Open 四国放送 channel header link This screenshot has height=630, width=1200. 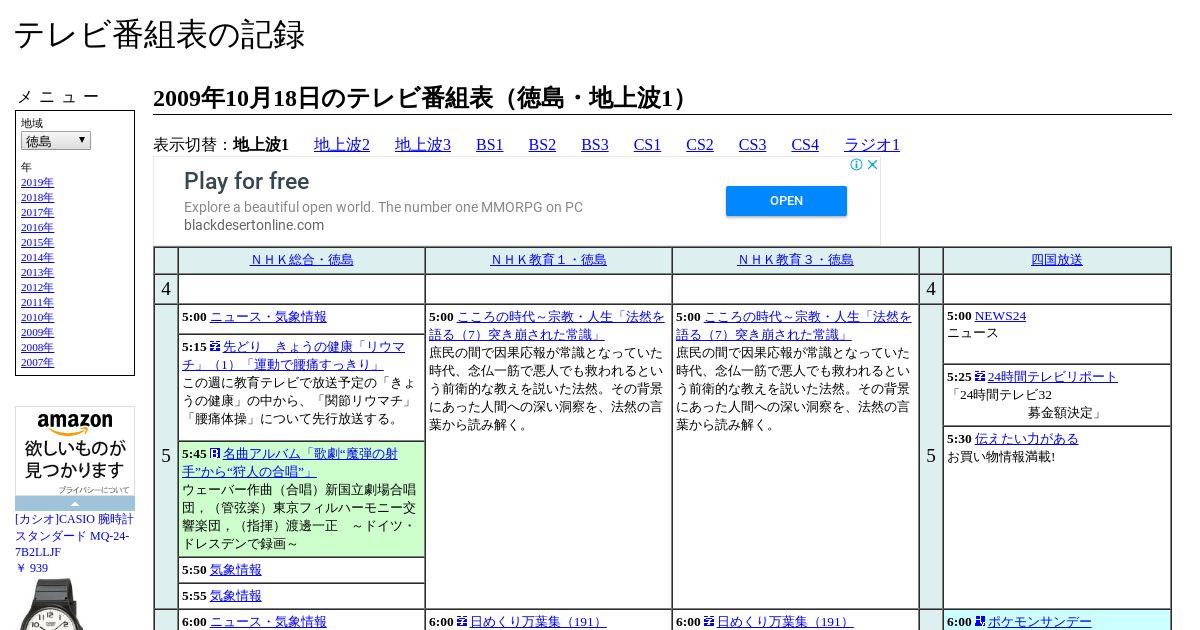point(1057,260)
